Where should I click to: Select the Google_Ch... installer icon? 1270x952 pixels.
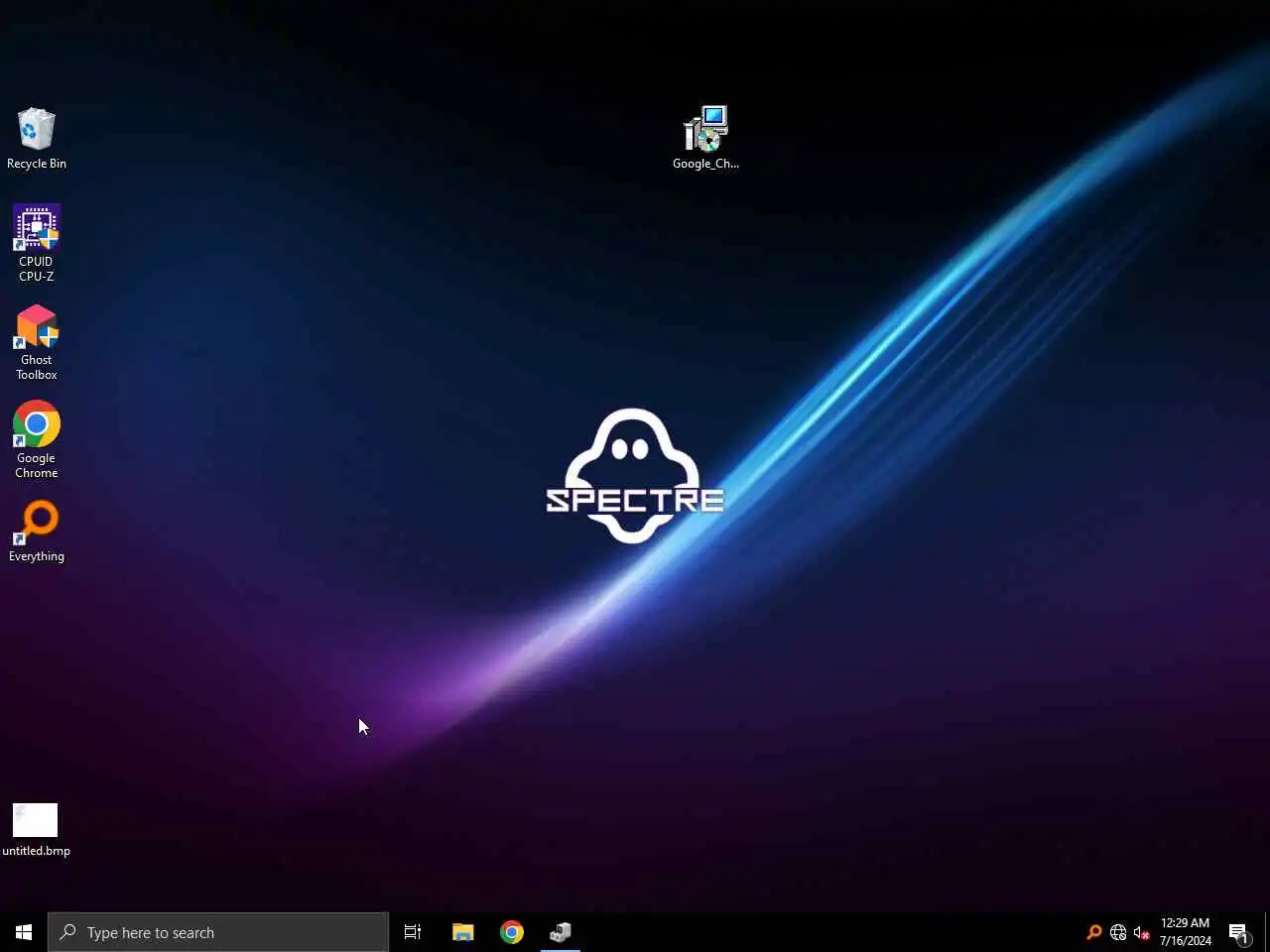(705, 138)
